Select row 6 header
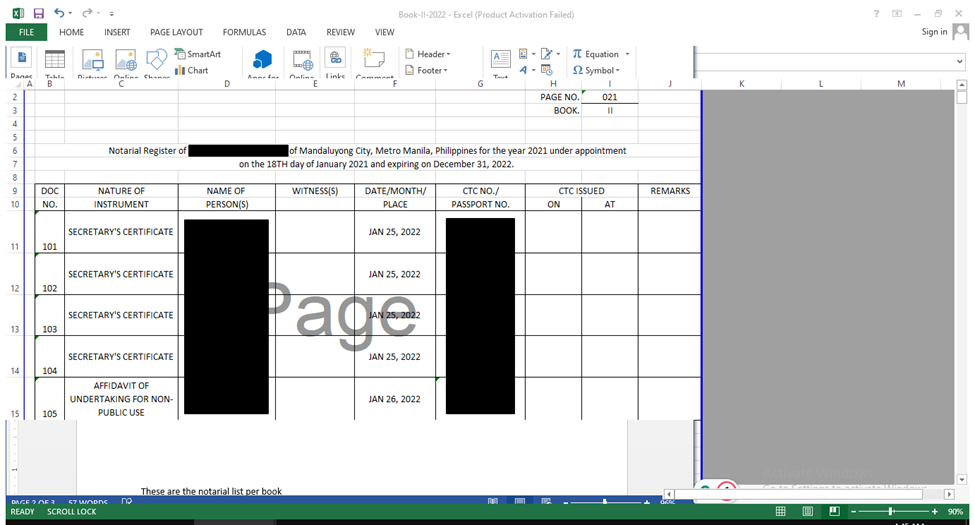 15,151
